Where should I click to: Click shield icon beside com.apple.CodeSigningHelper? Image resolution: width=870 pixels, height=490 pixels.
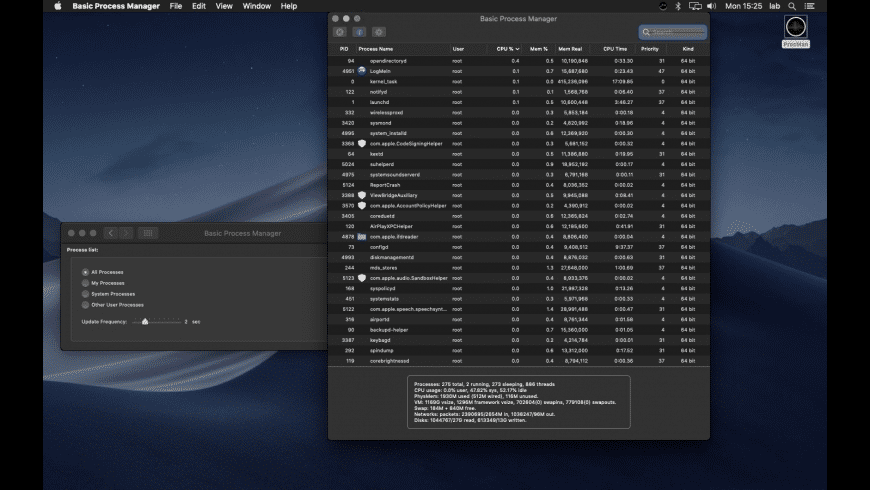(362, 144)
